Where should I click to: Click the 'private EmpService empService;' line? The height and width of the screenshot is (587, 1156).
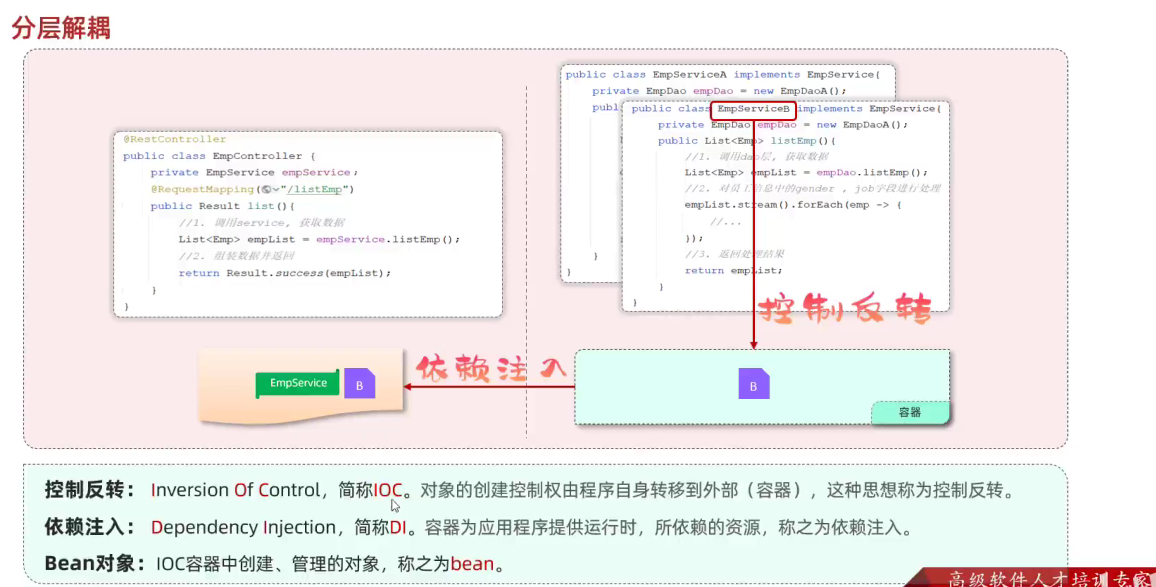[254, 173]
